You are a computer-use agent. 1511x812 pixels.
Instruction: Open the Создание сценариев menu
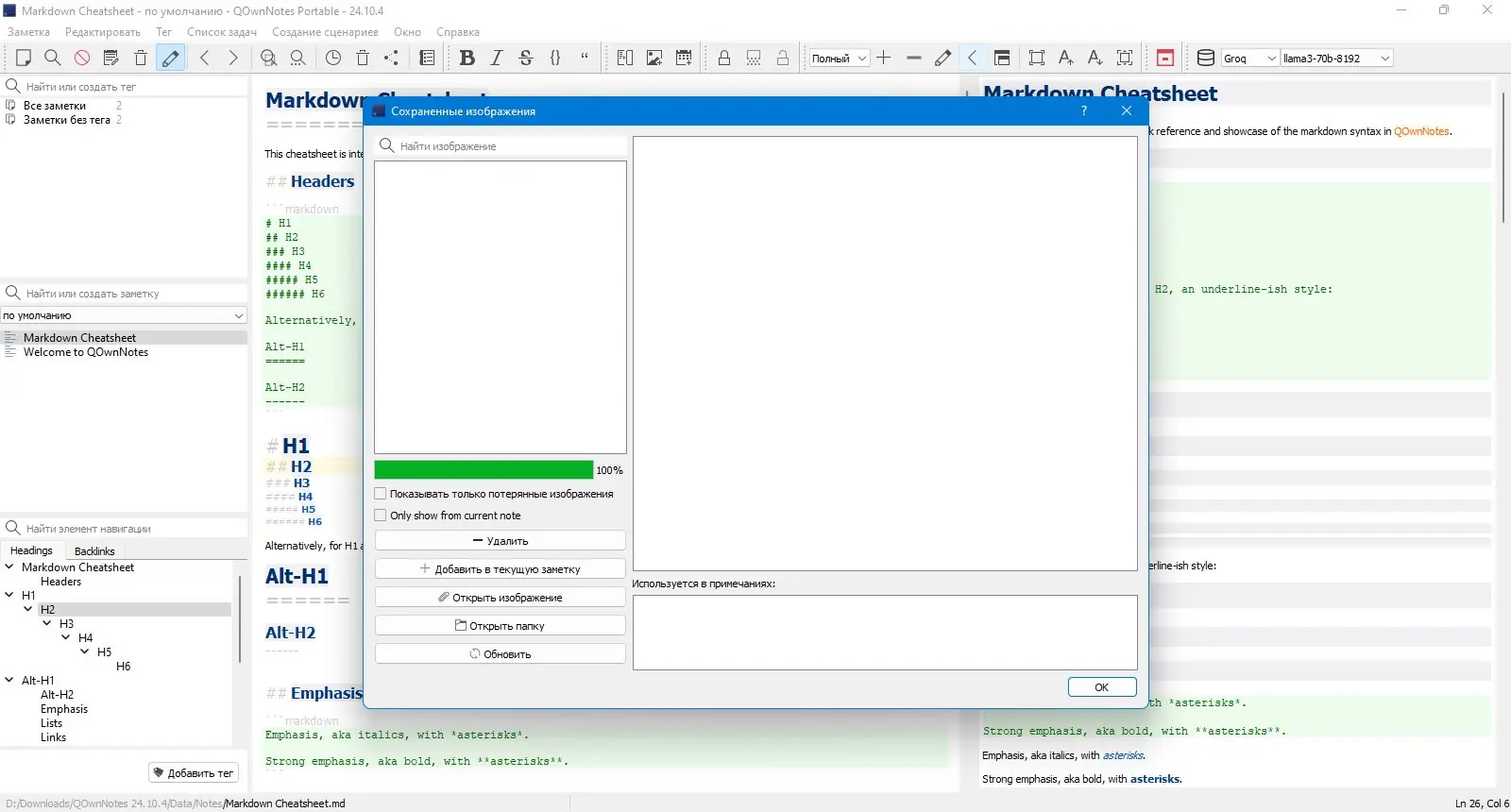325,32
